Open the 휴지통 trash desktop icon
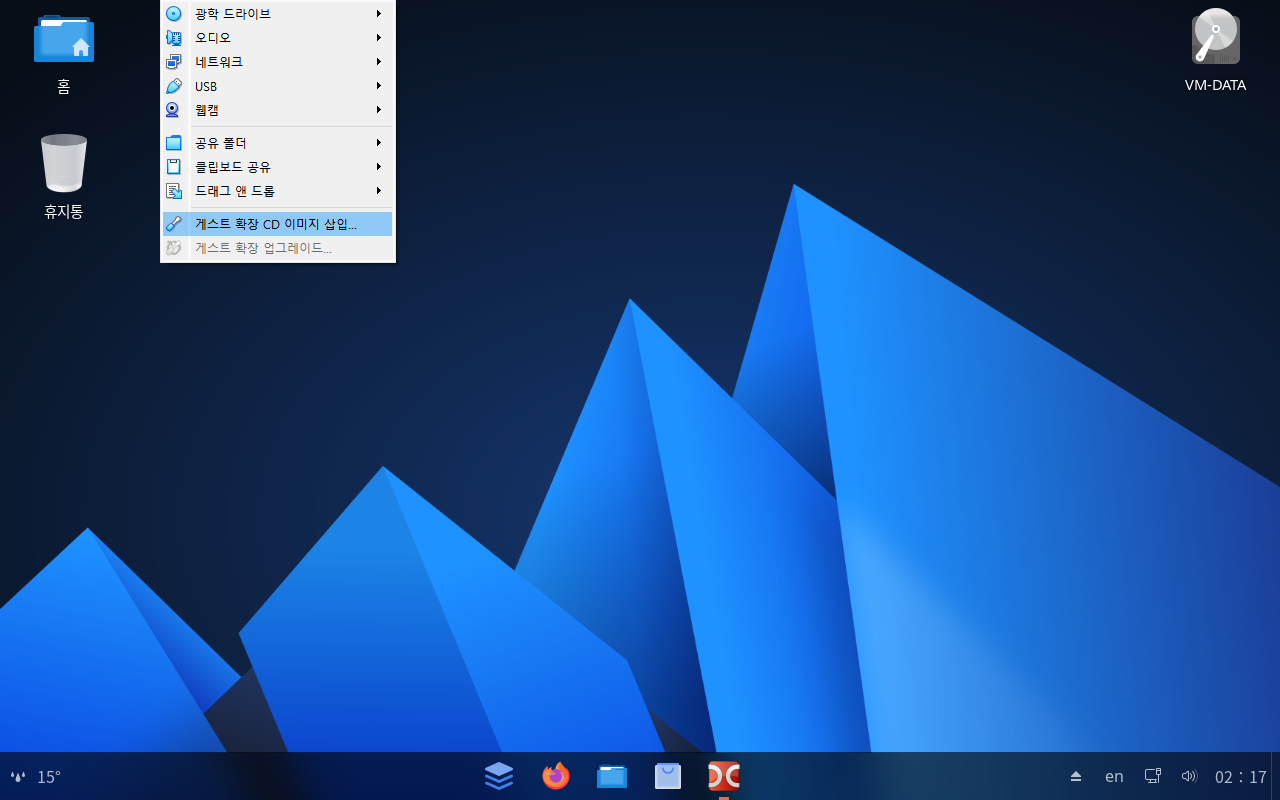Image resolution: width=1280 pixels, height=800 pixels. [64, 163]
